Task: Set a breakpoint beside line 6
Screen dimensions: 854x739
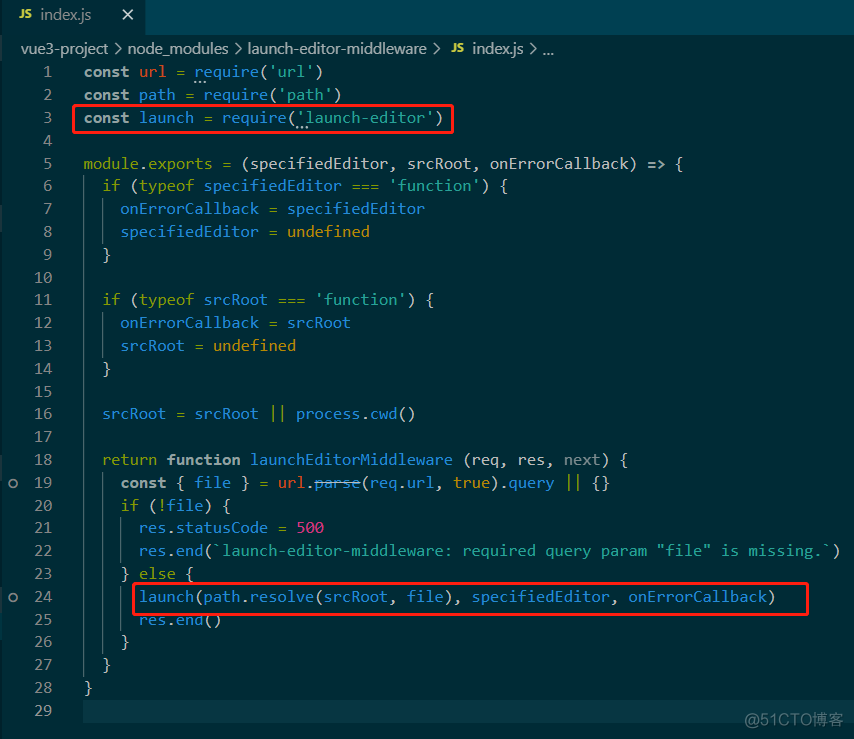Action: pyautogui.click(x=13, y=185)
